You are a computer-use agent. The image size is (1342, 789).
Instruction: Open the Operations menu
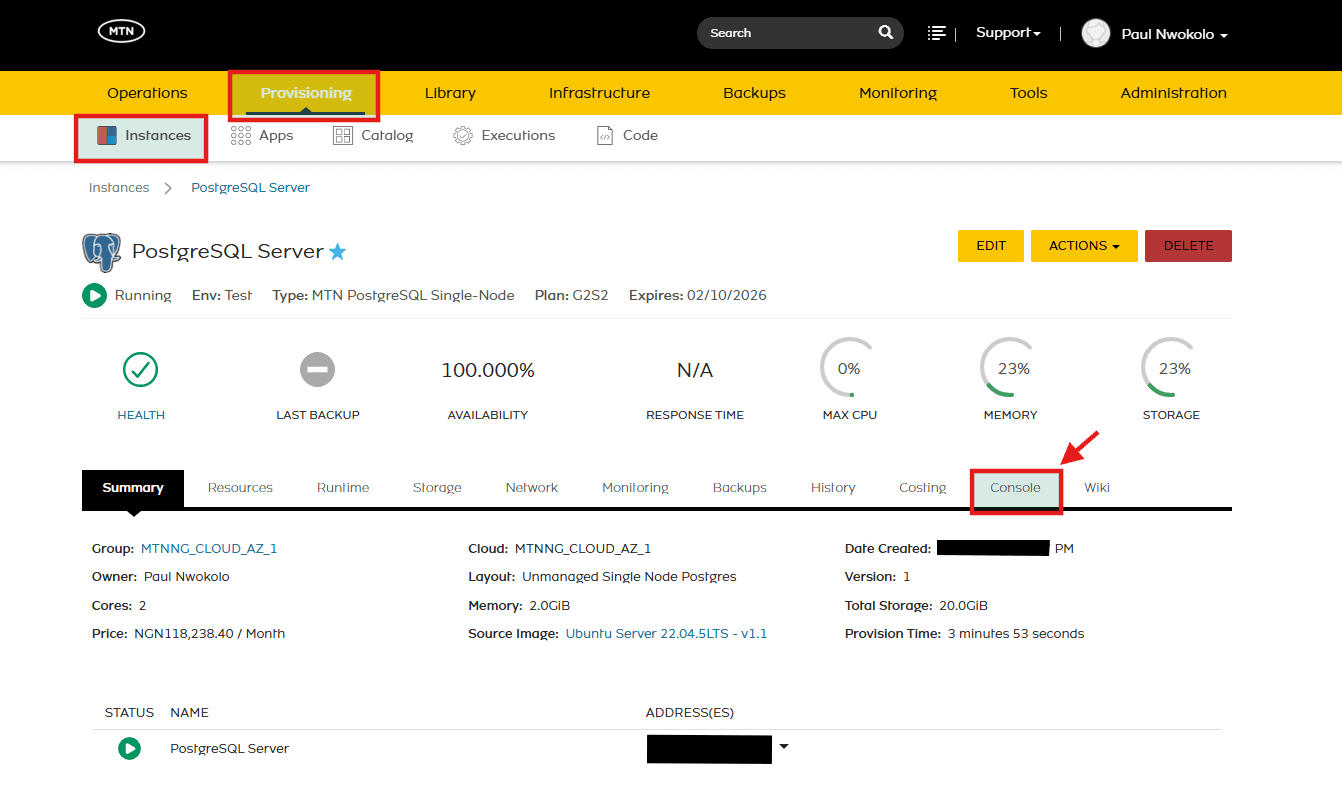147,93
